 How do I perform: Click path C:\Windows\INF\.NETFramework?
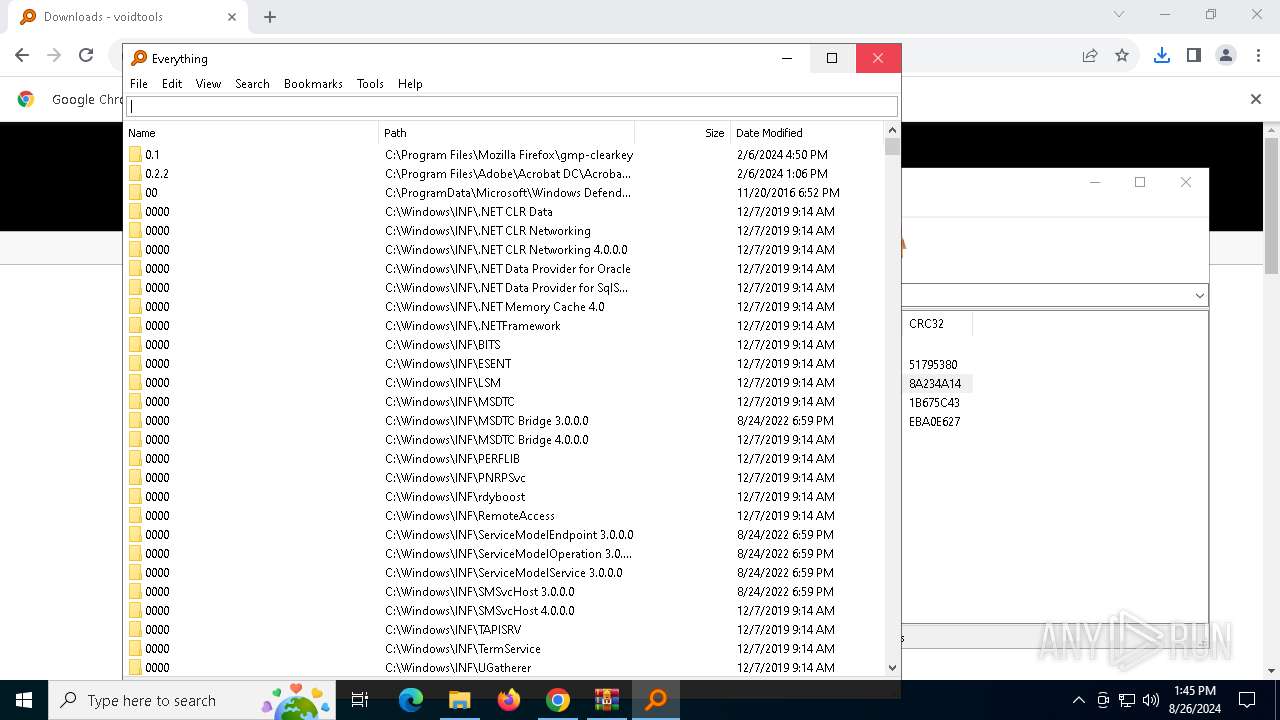click(473, 326)
